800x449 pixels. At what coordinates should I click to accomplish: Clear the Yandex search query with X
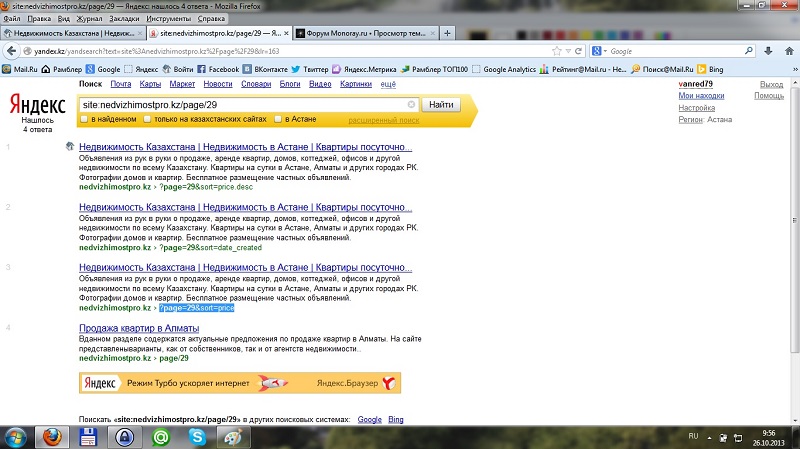coord(411,105)
